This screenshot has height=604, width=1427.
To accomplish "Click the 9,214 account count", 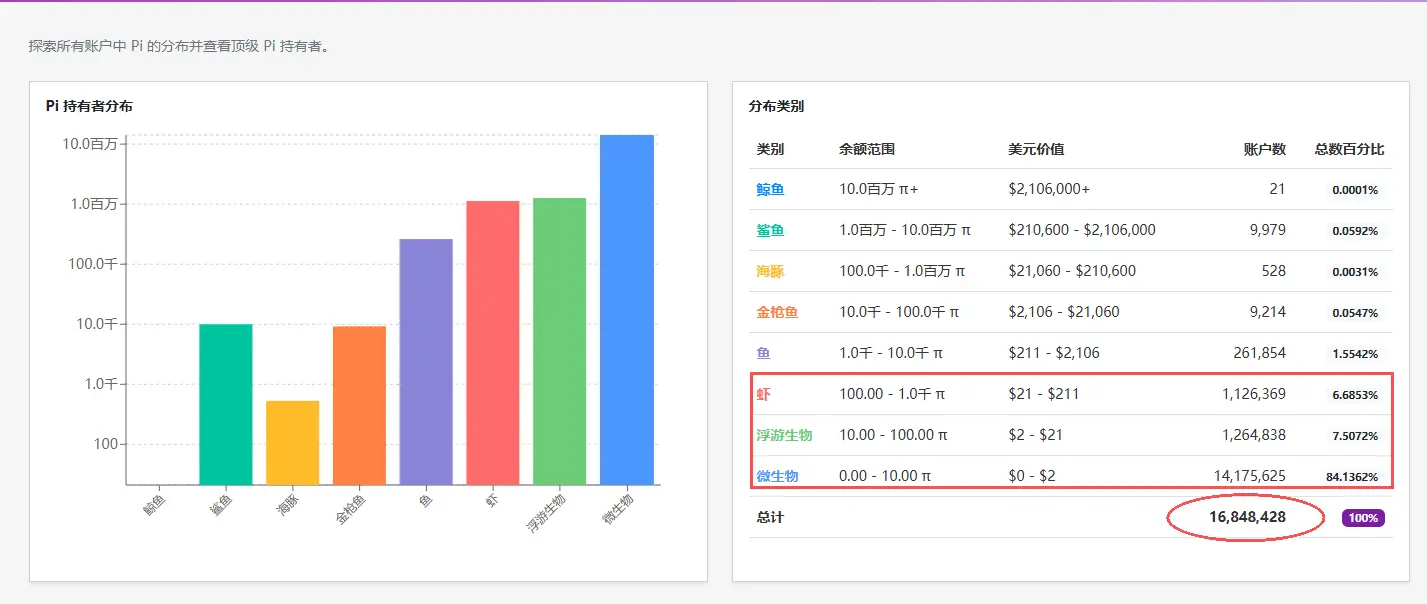I will click(1268, 312).
